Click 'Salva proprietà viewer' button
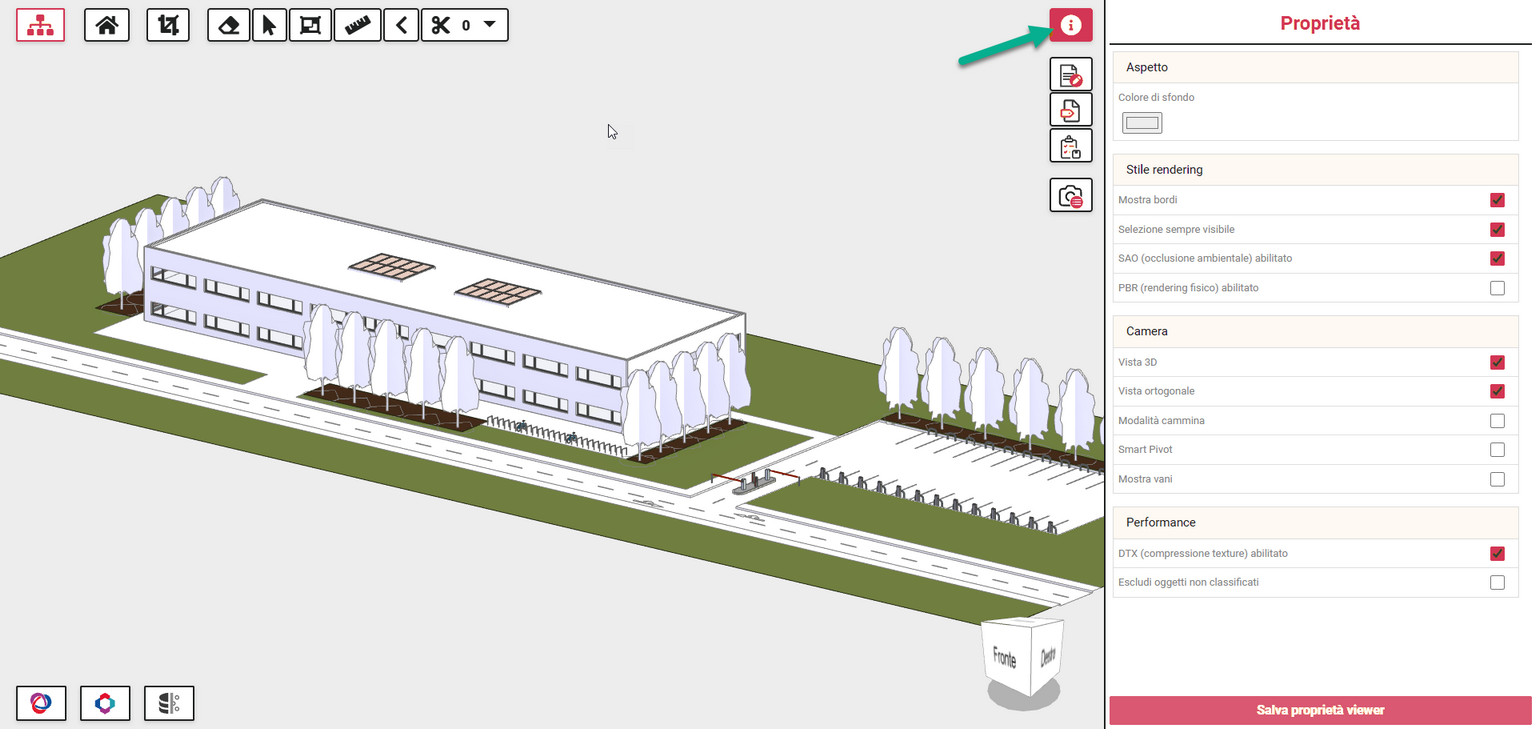The width and height of the screenshot is (1536, 729). [x=1318, y=710]
